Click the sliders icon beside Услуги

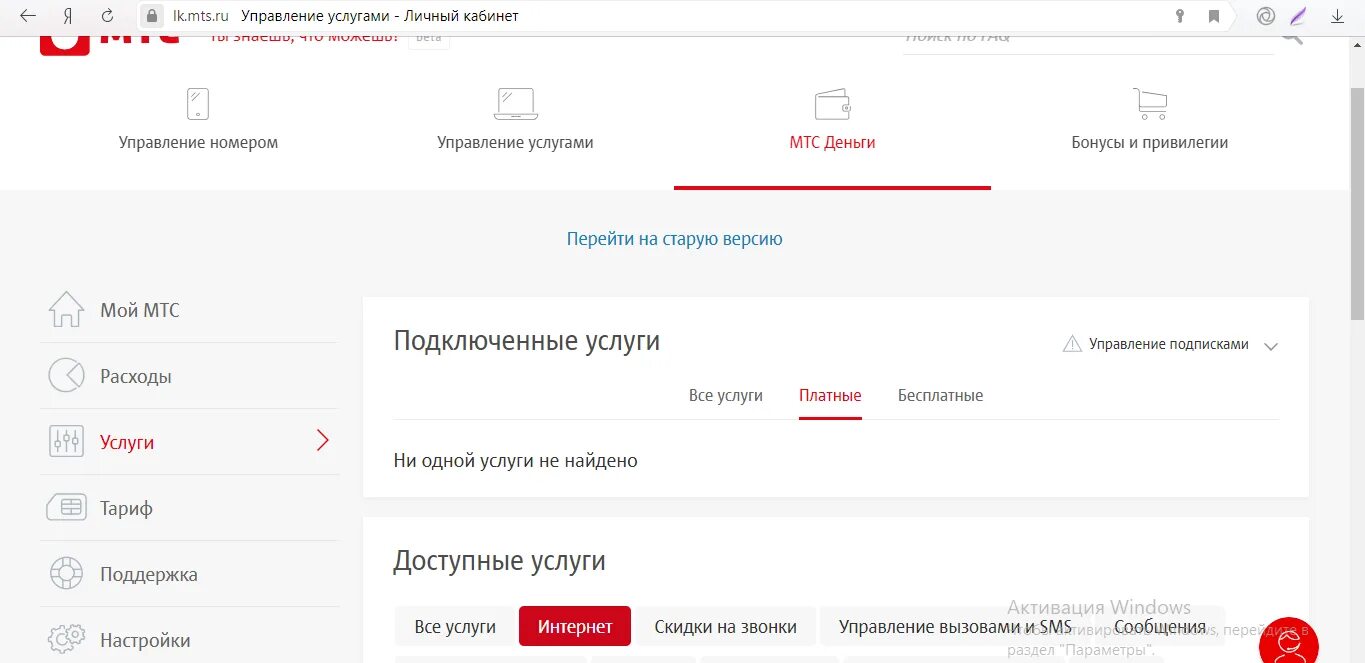(x=66, y=442)
